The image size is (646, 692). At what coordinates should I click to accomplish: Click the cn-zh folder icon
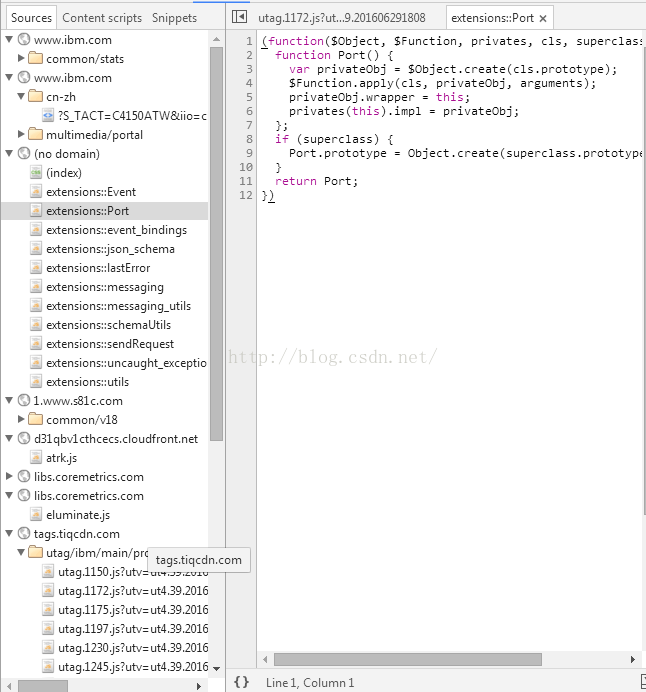tap(36, 96)
